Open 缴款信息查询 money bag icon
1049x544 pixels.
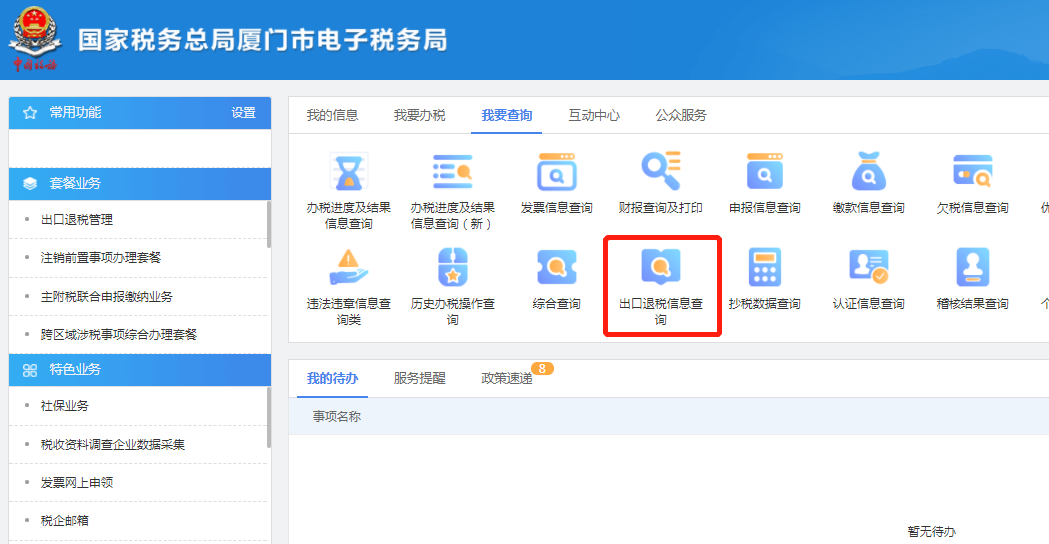pos(868,171)
